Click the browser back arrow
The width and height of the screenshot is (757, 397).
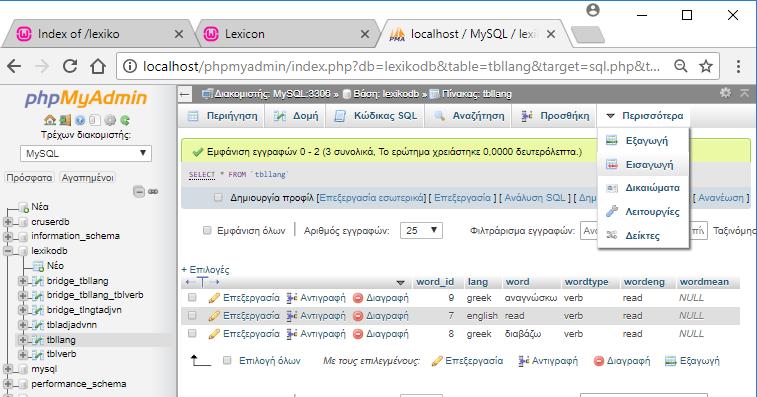tap(14, 66)
